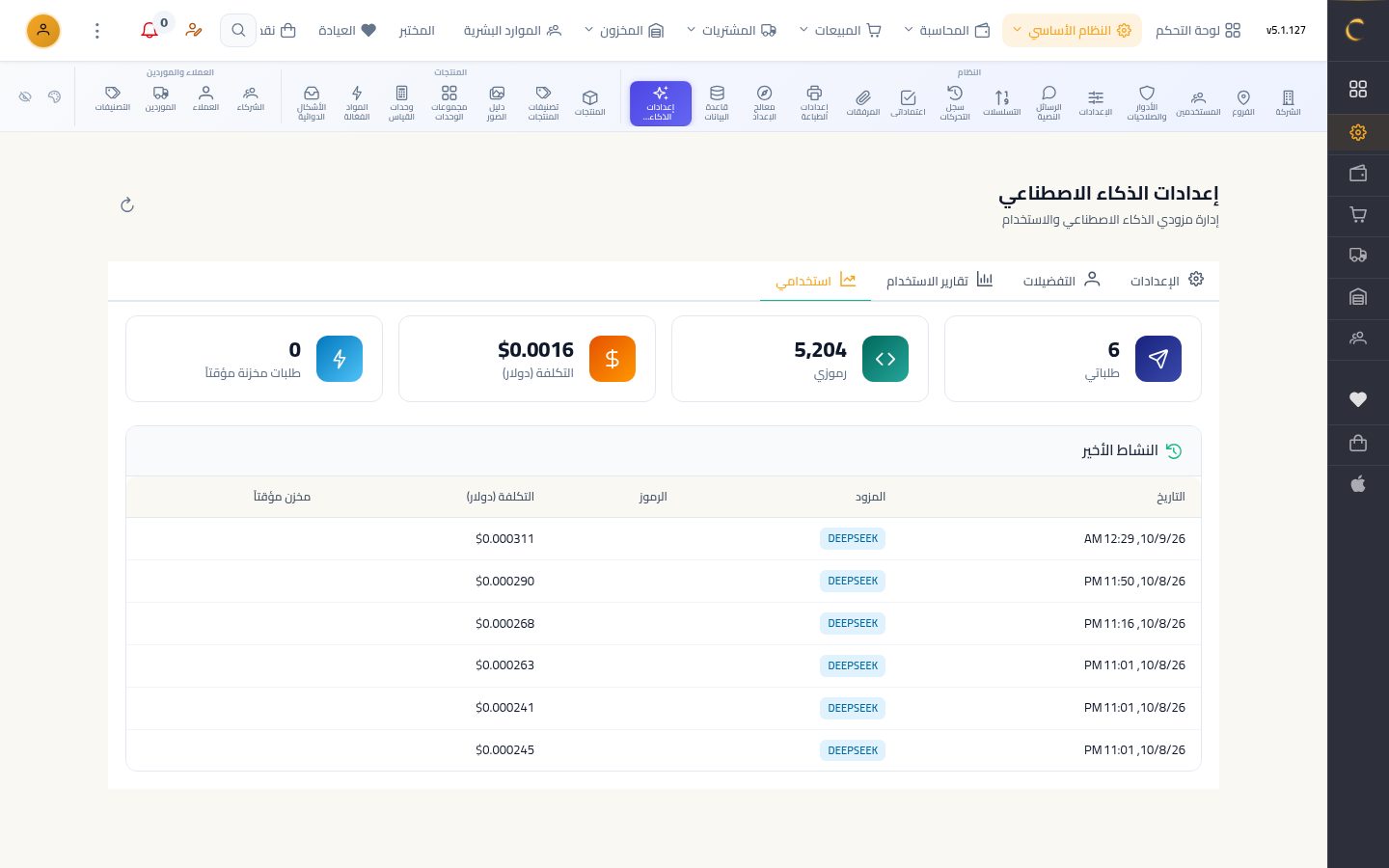Image resolution: width=1389 pixels, height=868 pixels.
Task: Open Text Messages (الرسائل النصية) icon
Action: click(x=1049, y=103)
